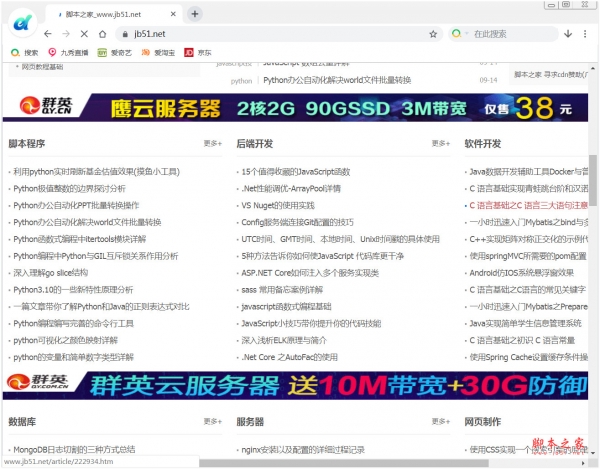Open article Java实现简单学生信息管理系统
This screenshot has width=600, height=469.
(525, 323)
